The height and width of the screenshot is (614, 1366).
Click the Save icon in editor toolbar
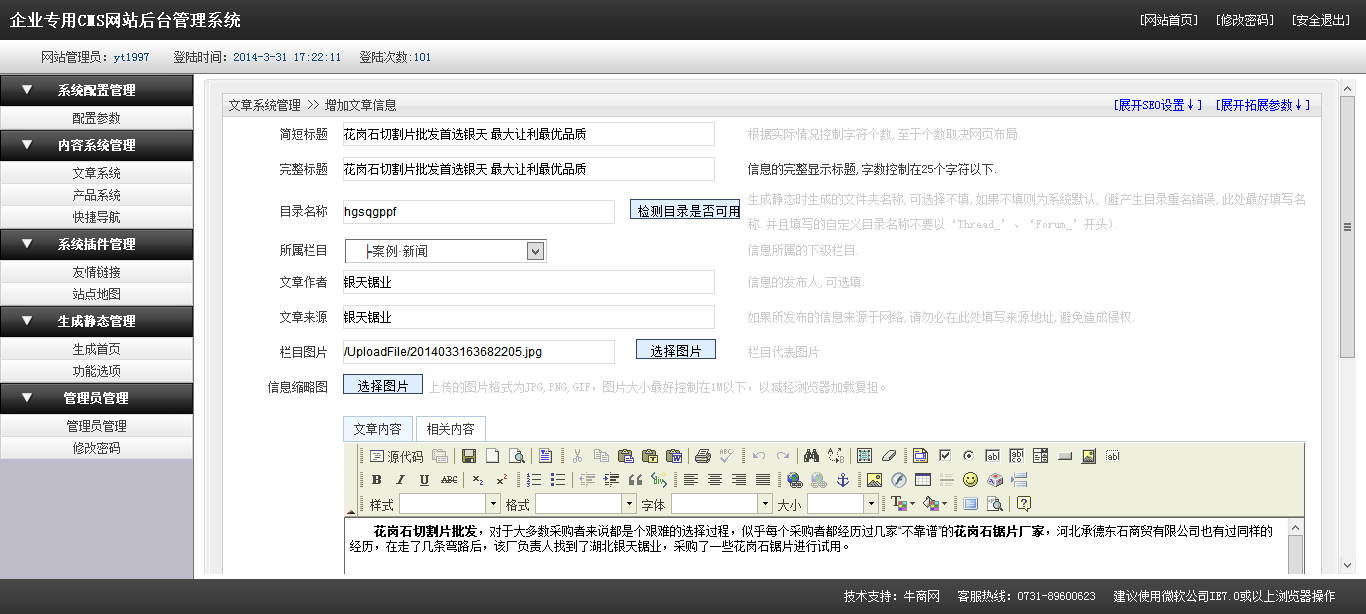(x=468, y=456)
